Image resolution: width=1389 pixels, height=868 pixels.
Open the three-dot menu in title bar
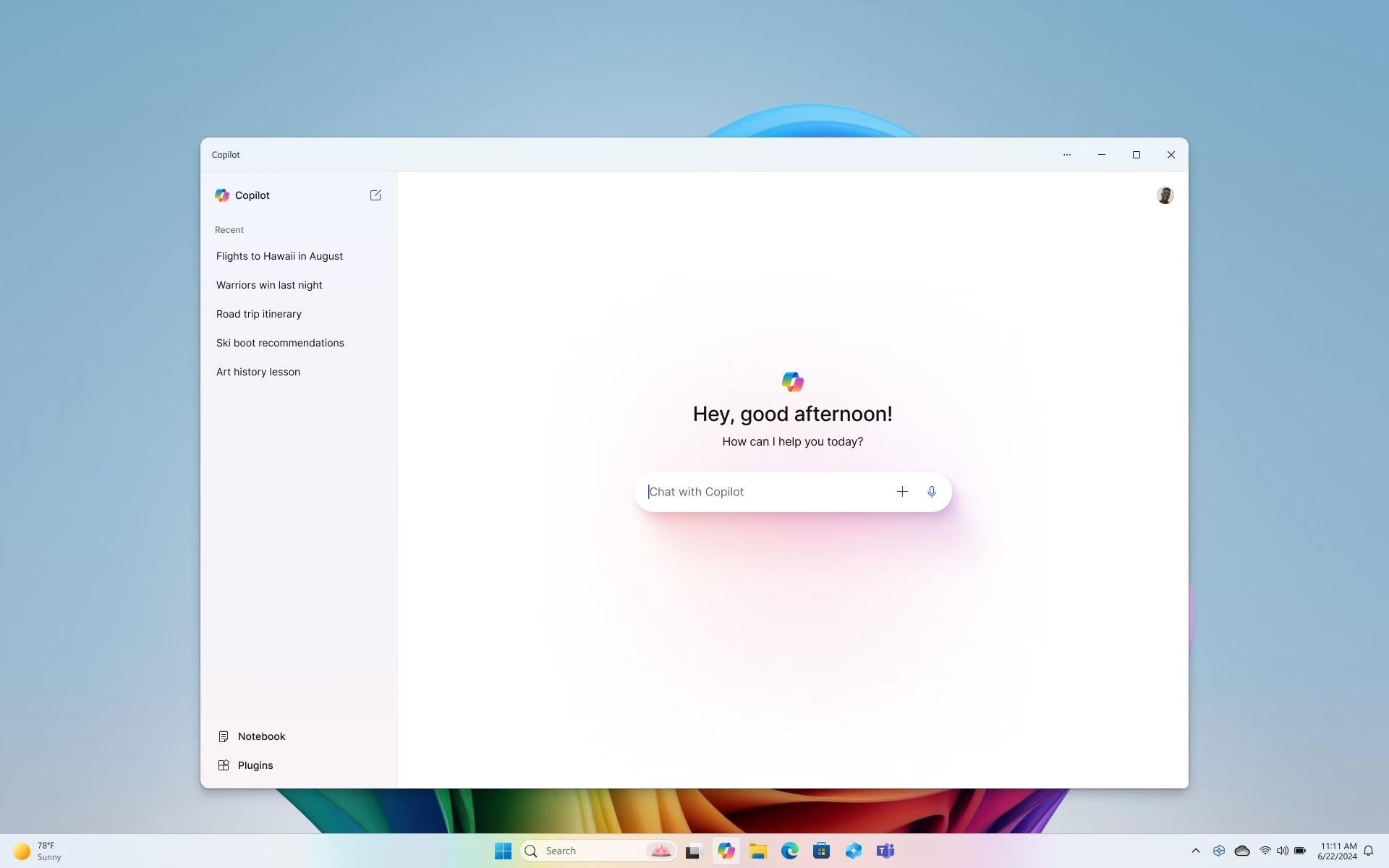(x=1067, y=155)
